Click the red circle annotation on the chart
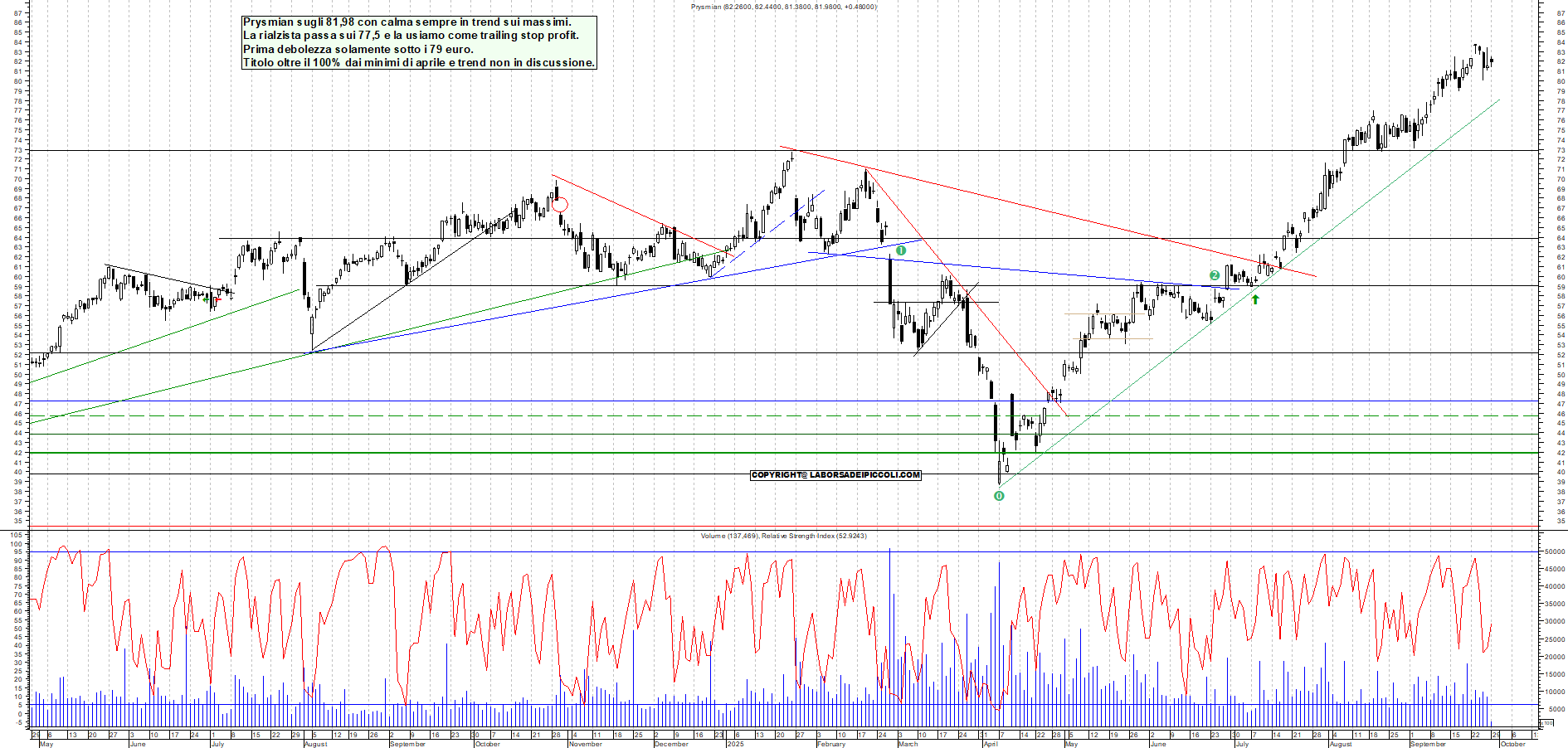The image size is (1568, 748). pyautogui.click(x=560, y=204)
